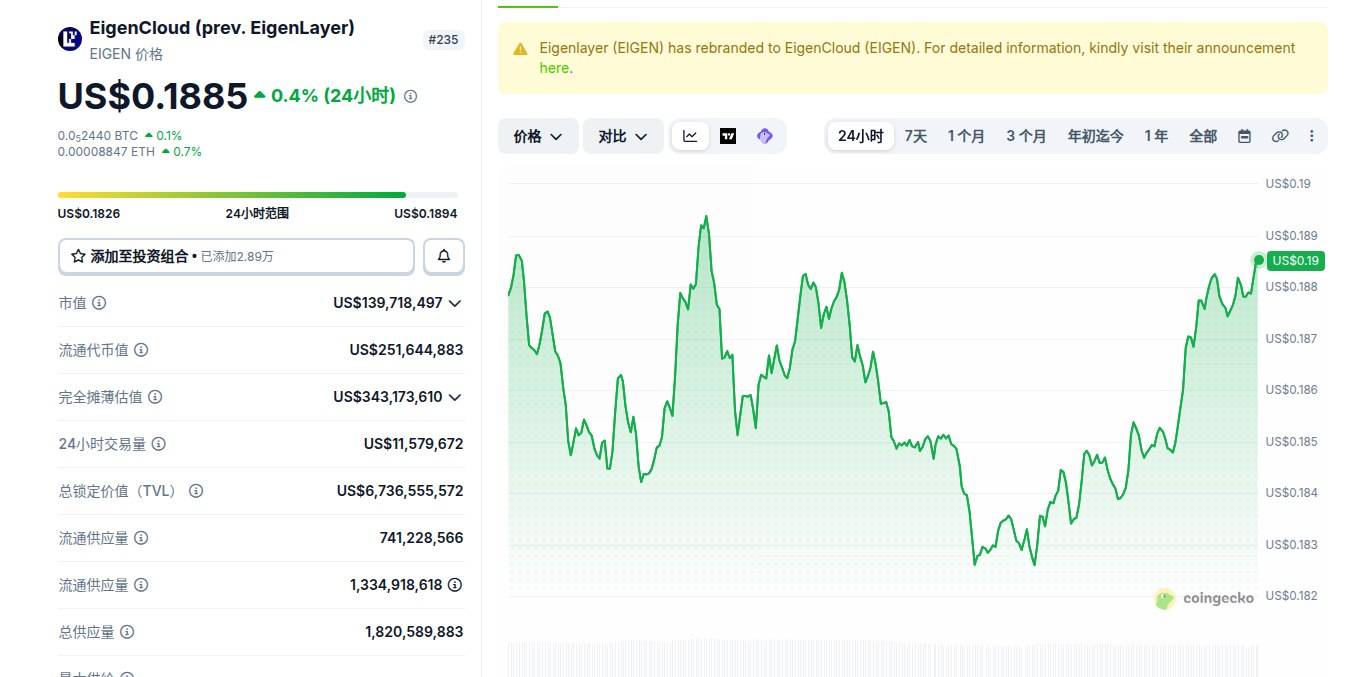
Task: Click the info icon next to 市值
Action: [x=99, y=303]
